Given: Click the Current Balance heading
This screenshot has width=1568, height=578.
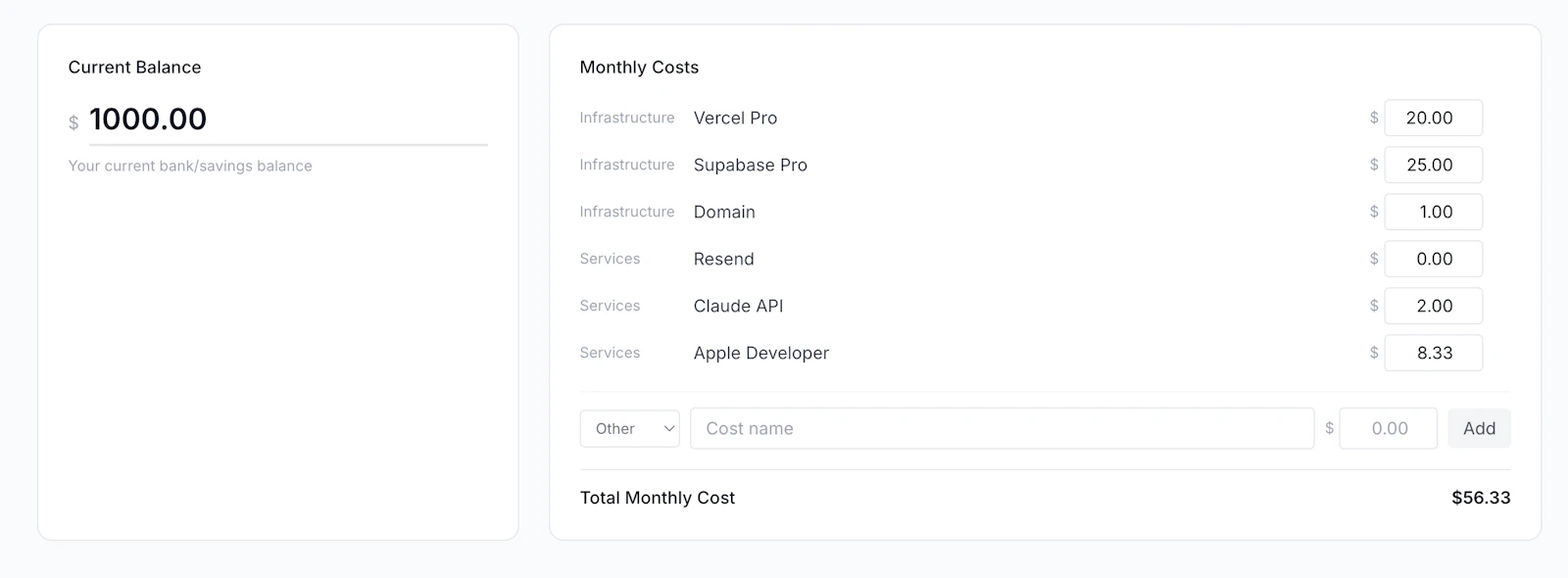Looking at the screenshot, I should point(134,67).
